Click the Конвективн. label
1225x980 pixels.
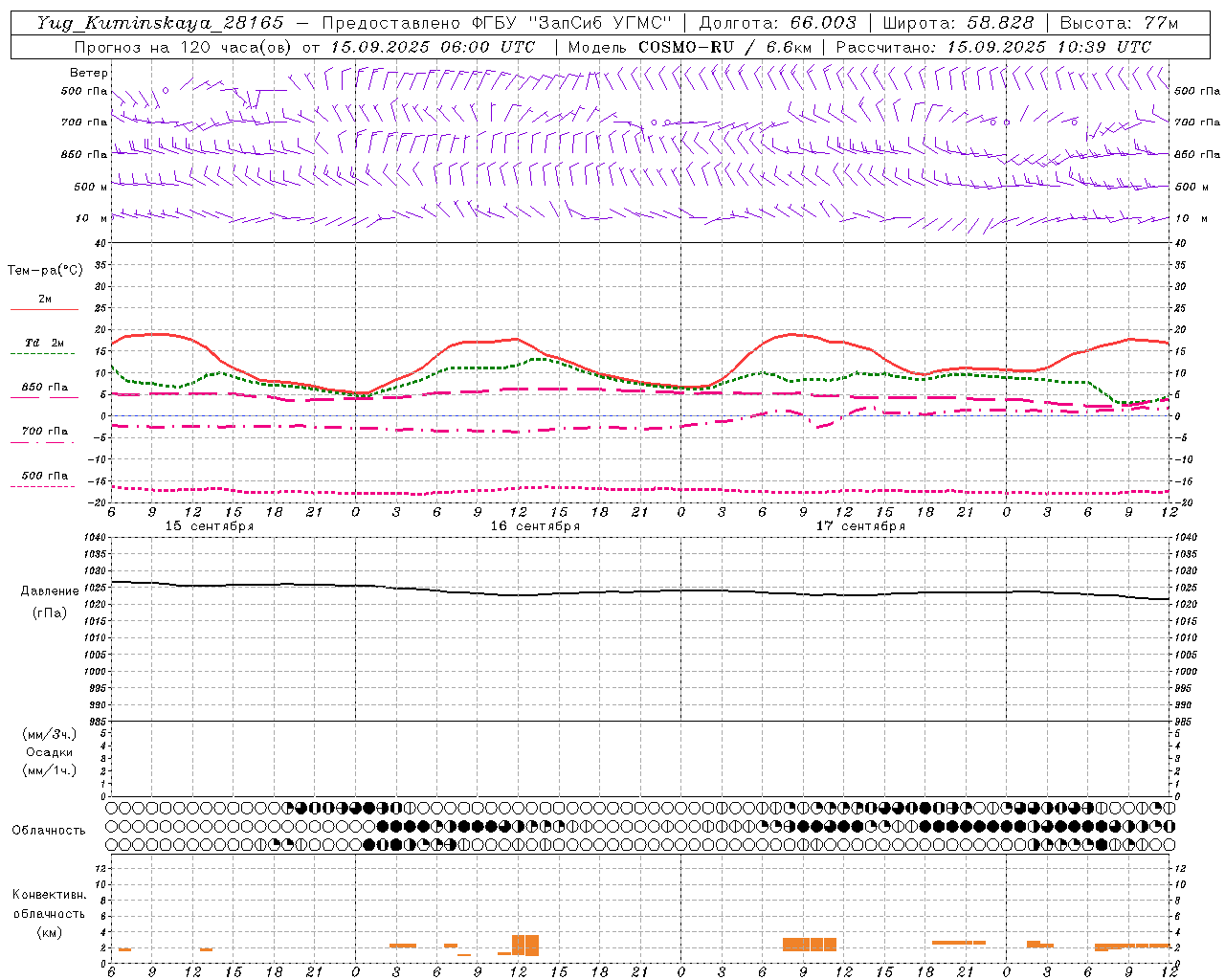(x=49, y=895)
